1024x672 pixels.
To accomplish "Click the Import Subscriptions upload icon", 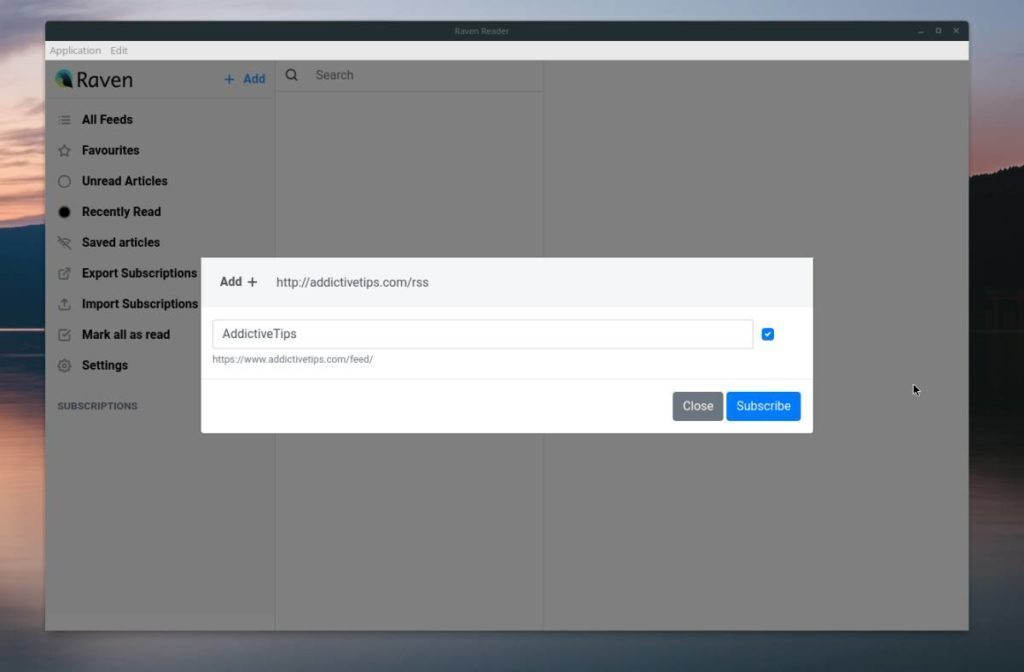I will point(64,304).
